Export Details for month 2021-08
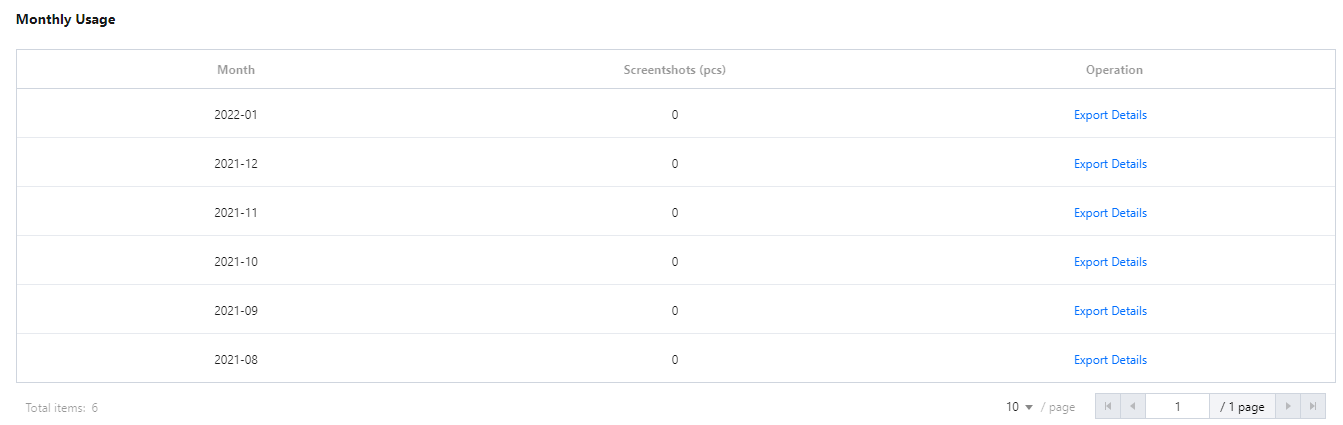Image resolution: width=1343 pixels, height=425 pixels. coord(1110,360)
